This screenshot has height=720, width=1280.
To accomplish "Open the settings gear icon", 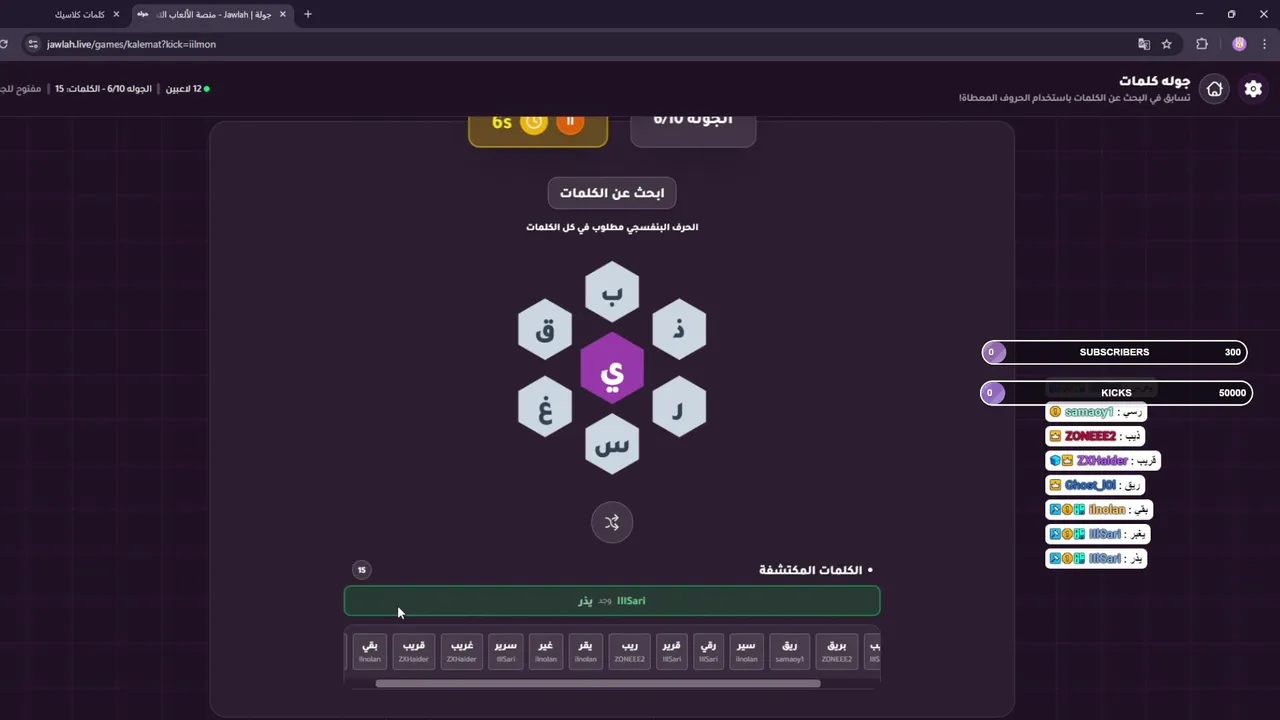I will tap(1253, 89).
